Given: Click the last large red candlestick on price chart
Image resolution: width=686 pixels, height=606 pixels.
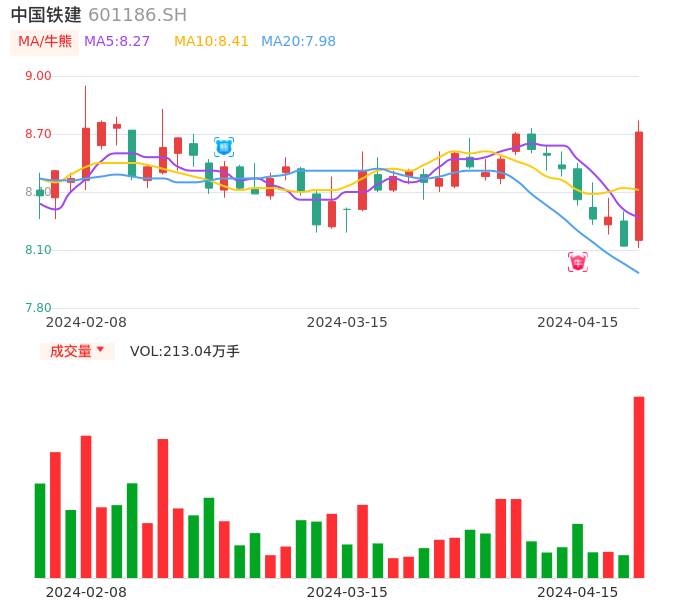Looking at the screenshot, I should (x=639, y=186).
